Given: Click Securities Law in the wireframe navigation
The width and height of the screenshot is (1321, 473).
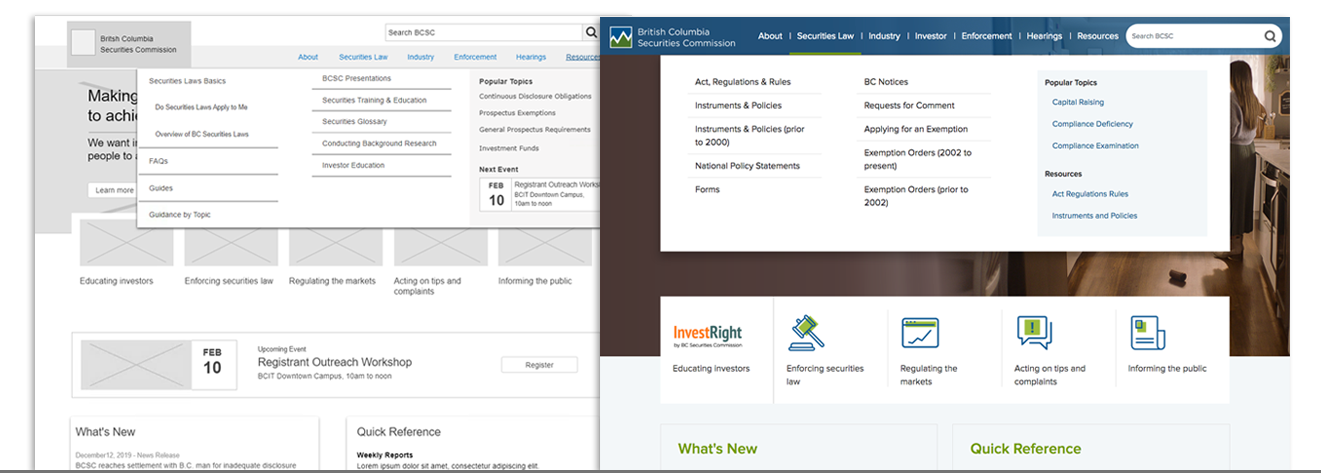Looking at the screenshot, I should coord(363,57).
